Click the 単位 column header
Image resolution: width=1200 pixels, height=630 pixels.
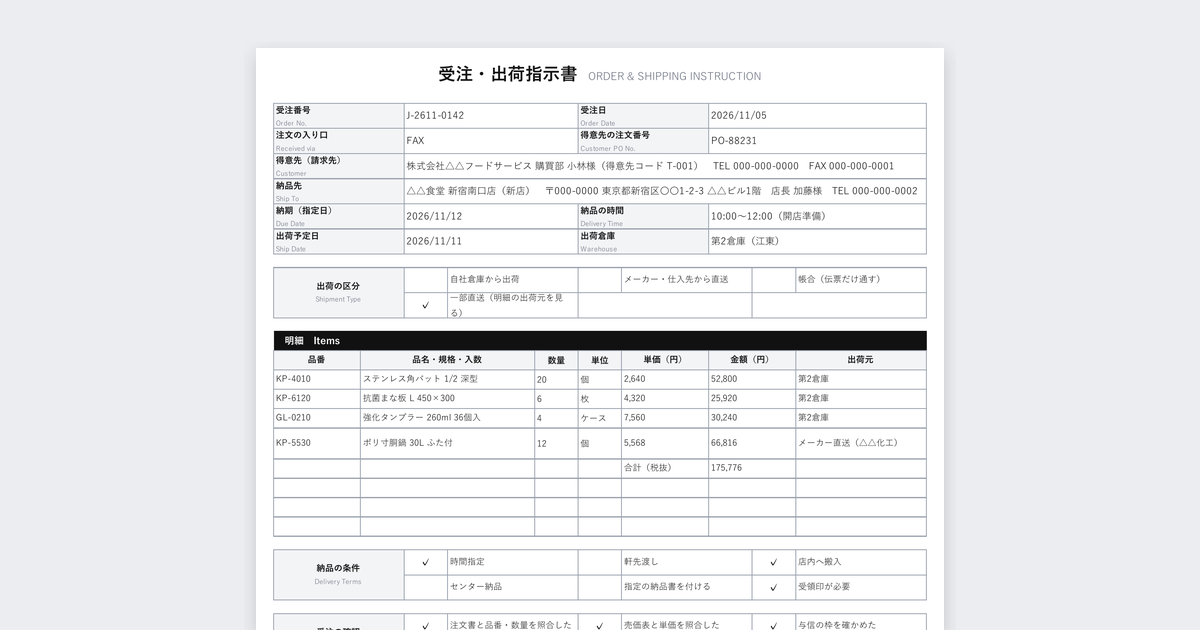point(599,360)
